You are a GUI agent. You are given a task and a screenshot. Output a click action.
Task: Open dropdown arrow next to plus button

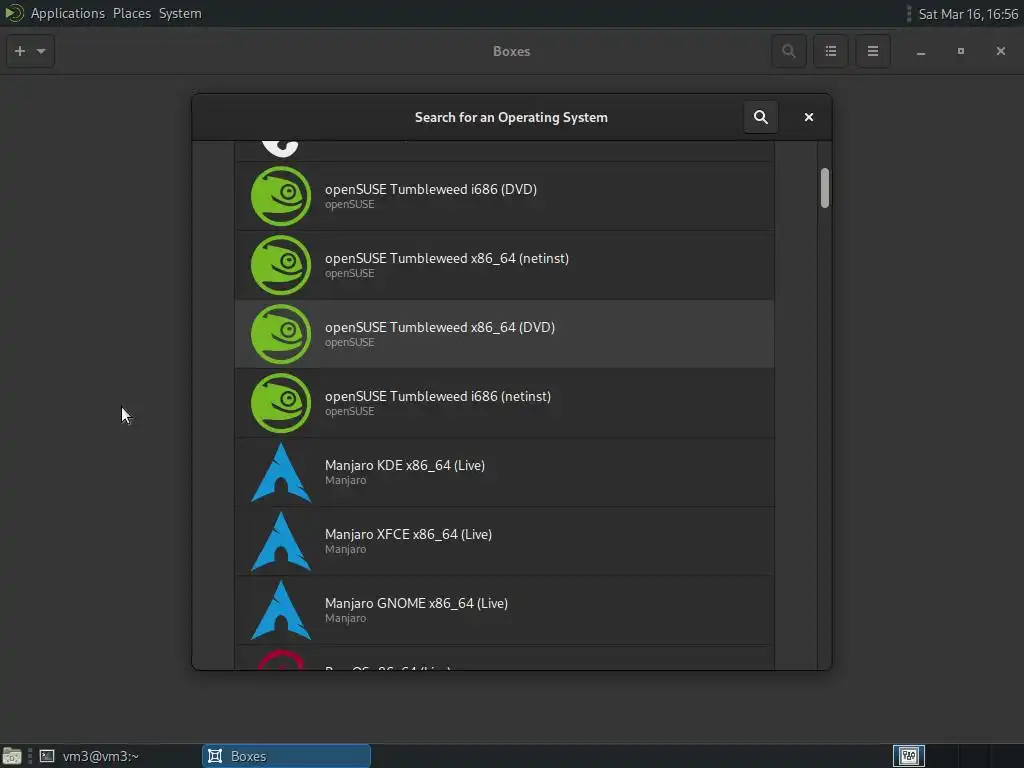click(x=41, y=51)
